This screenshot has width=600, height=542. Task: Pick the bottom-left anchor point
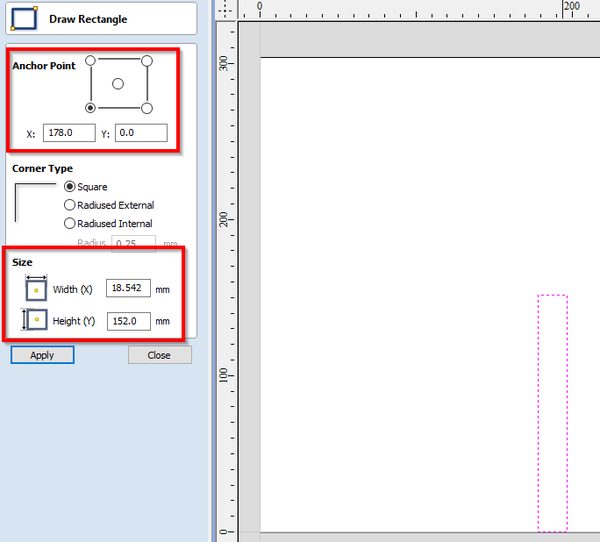pos(92,108)
